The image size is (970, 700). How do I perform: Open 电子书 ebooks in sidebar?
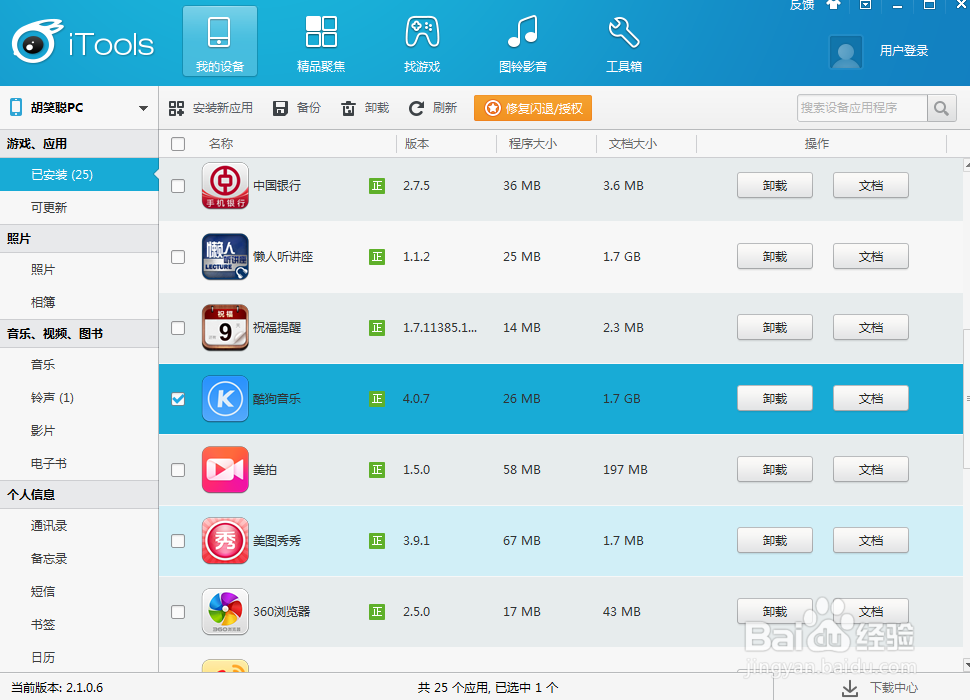tap(79, 463)
